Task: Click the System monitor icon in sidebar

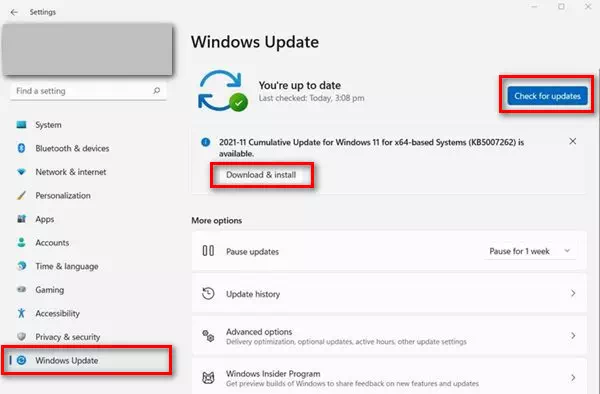Action: click(21, 125)
